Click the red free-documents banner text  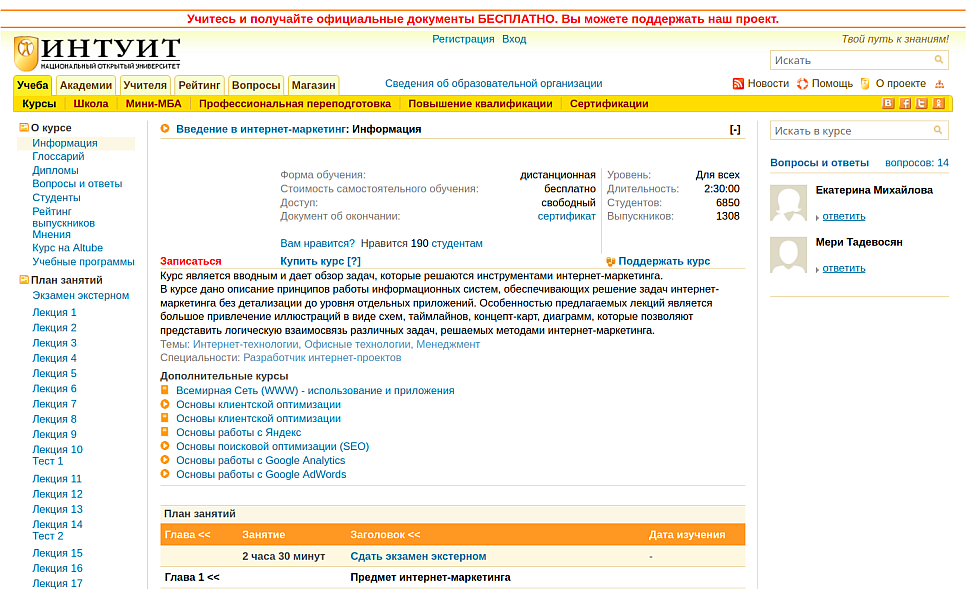click(483, 19)
